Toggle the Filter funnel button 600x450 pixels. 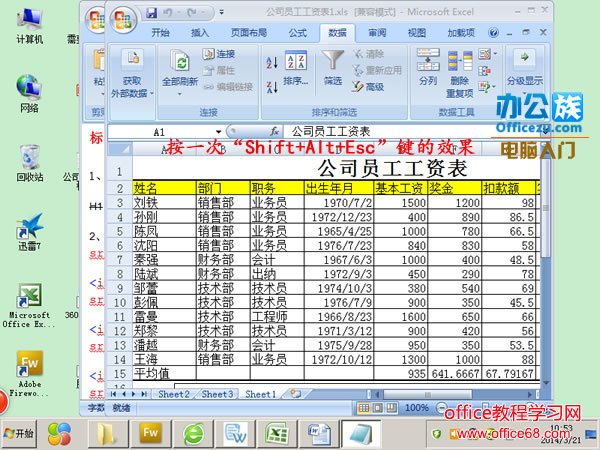333,68
